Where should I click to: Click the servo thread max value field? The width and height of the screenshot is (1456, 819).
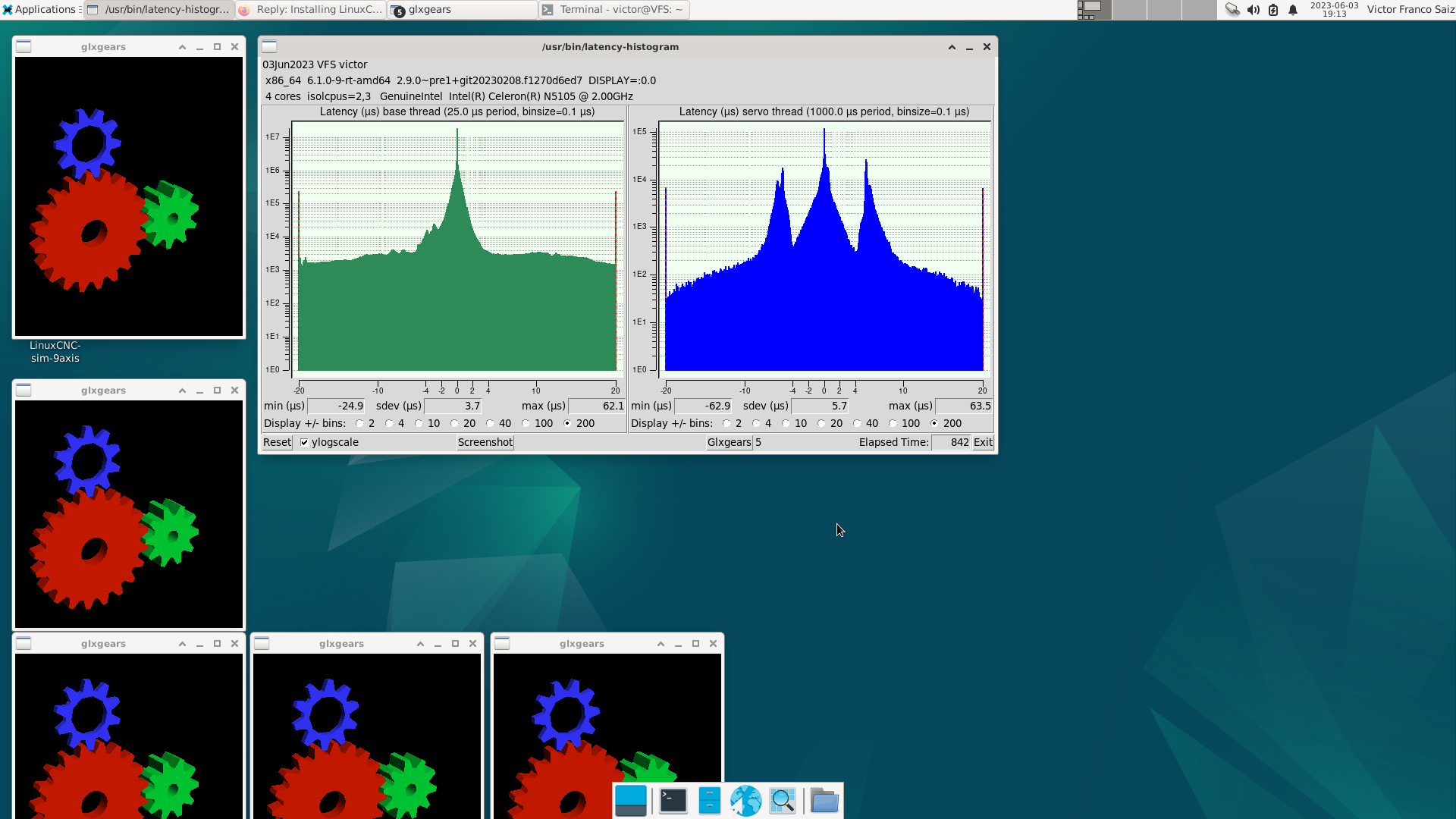[x=964, y=406]
